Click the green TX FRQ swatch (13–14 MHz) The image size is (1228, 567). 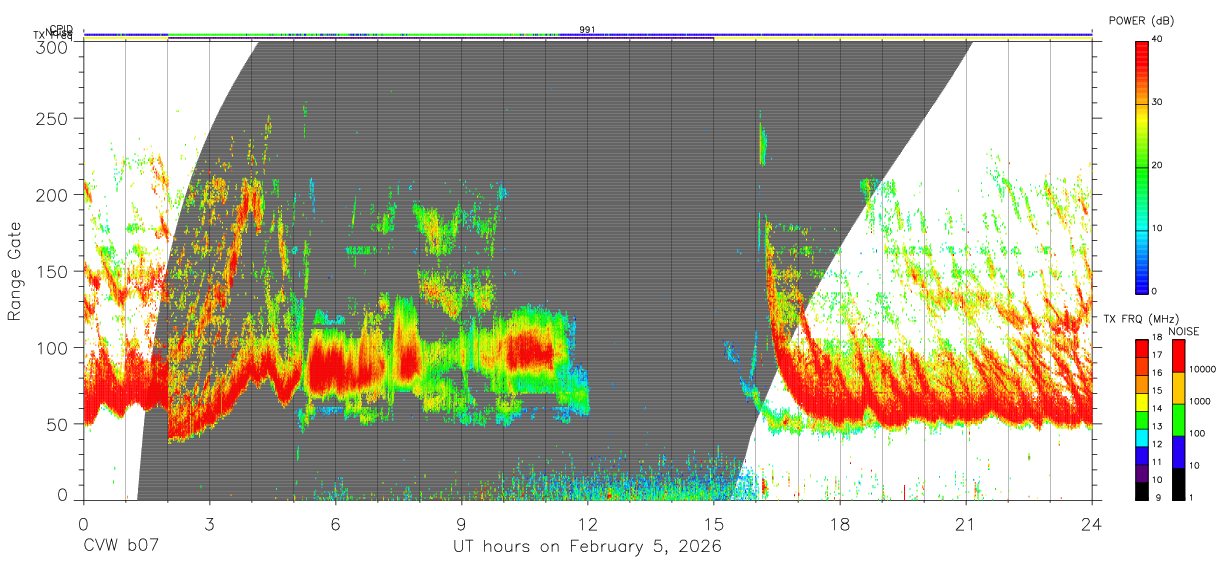tap(1142, 421)
